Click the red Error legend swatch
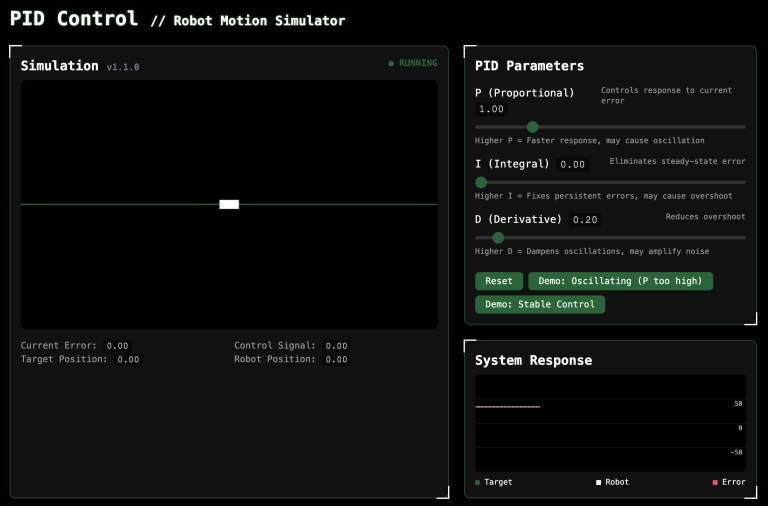The height and width of the screenshot is (506, 768). pos(715,482)
